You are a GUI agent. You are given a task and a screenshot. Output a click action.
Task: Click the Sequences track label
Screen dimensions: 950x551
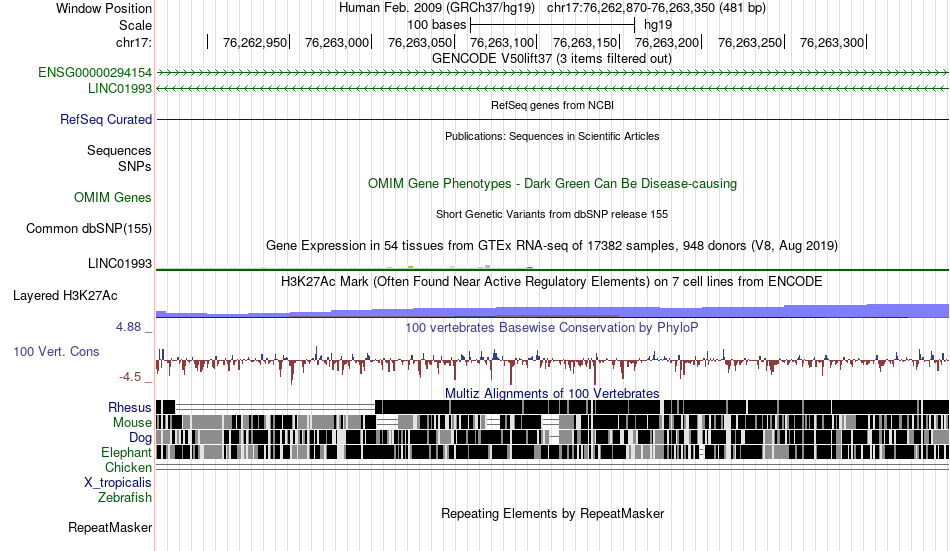coord(119,150)
